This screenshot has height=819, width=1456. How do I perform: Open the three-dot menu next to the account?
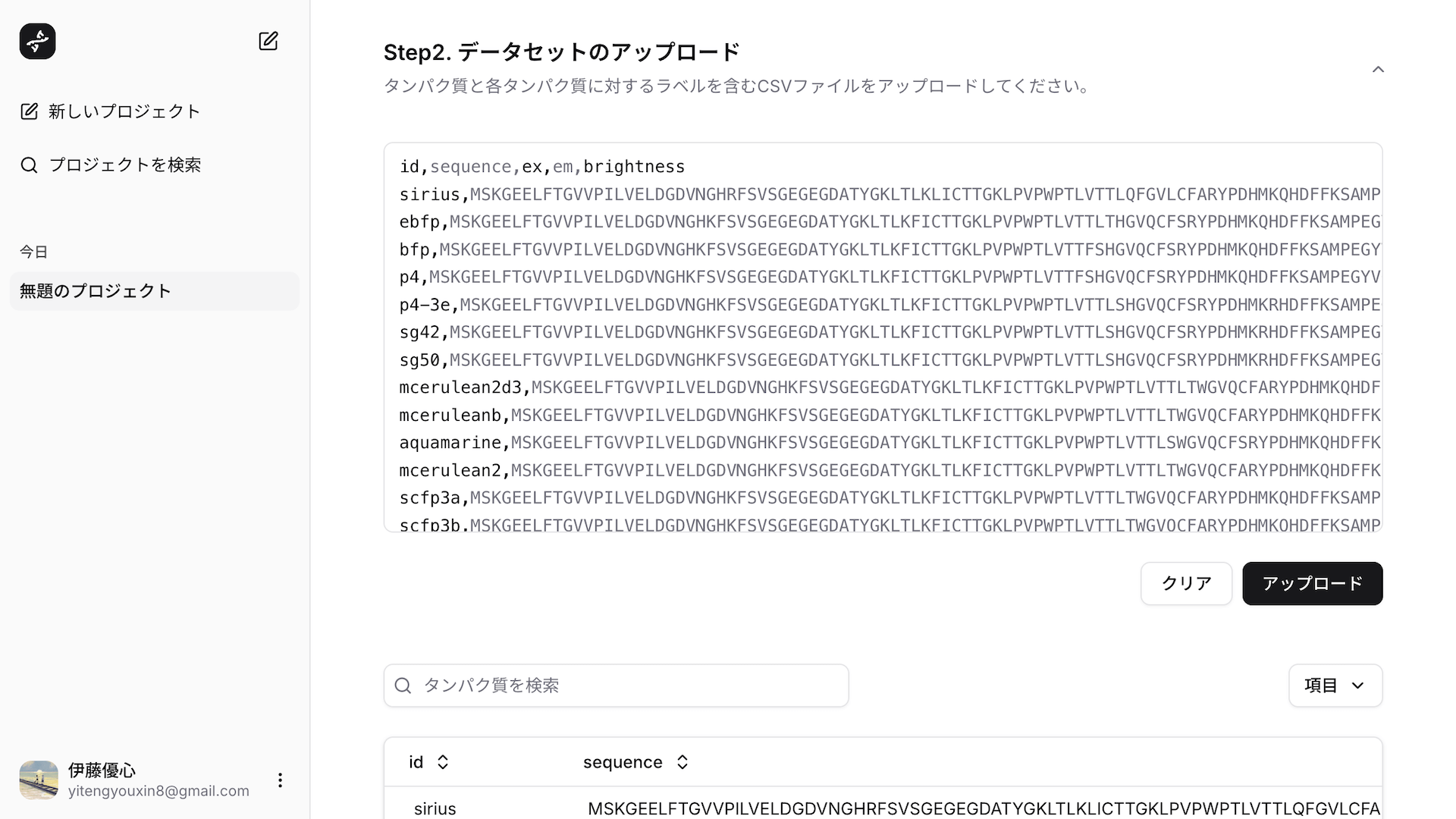click(280, 780)
